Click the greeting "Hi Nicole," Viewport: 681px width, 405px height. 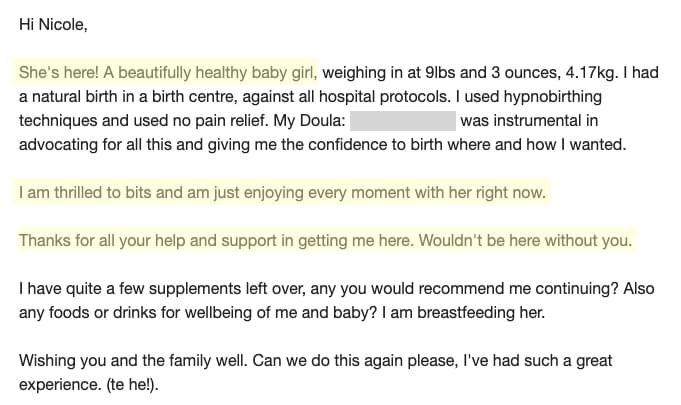[x=53, y=25]
